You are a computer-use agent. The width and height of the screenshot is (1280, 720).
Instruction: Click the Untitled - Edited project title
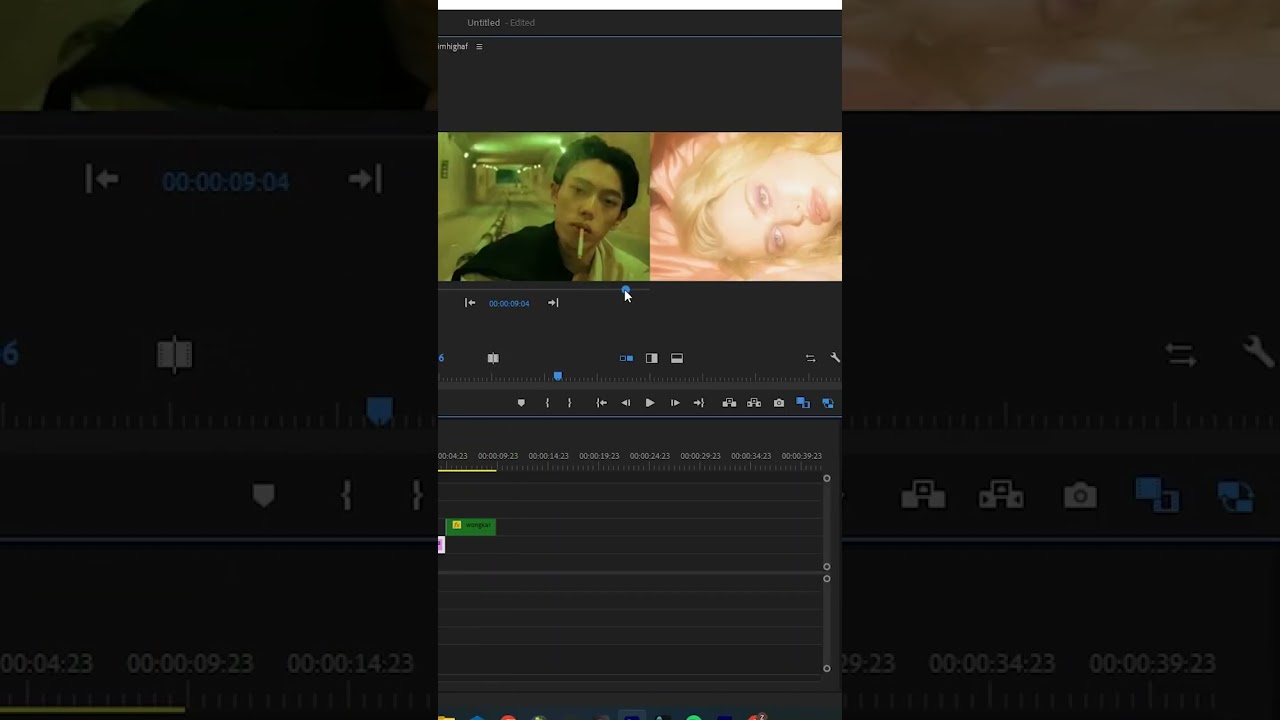point(501,23)
